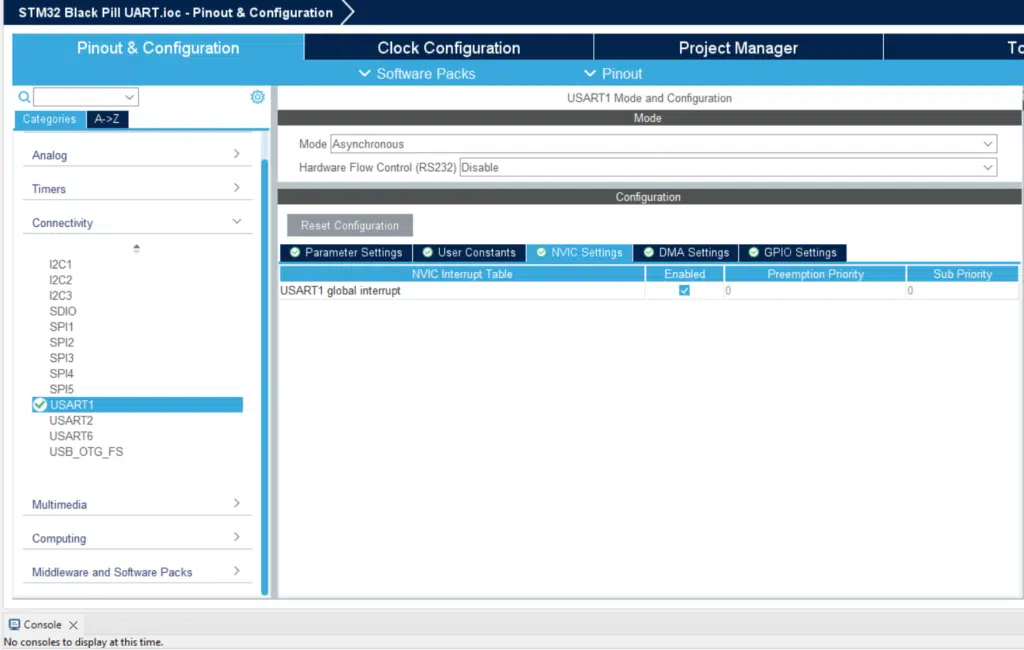Viewport: 1024px width, 650px height.
Task: Open the peripheral search dropdown arrow
Action: click(x=129, y=97)
